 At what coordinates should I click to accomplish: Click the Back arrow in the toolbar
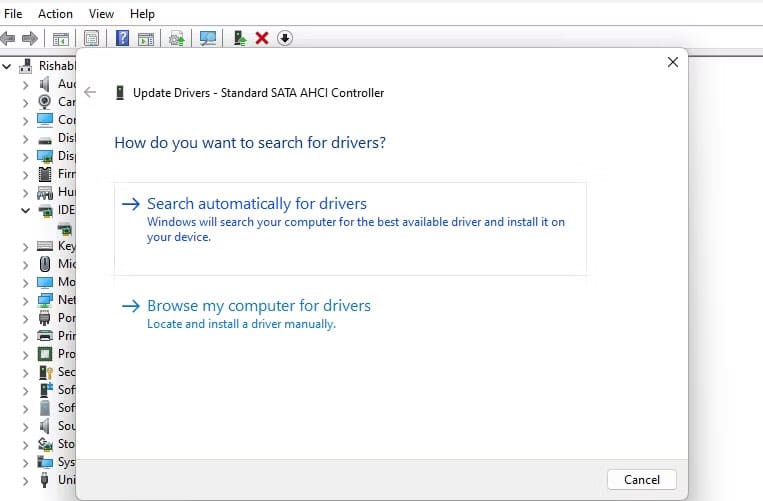pyautogui.click(x=8, y=38)
